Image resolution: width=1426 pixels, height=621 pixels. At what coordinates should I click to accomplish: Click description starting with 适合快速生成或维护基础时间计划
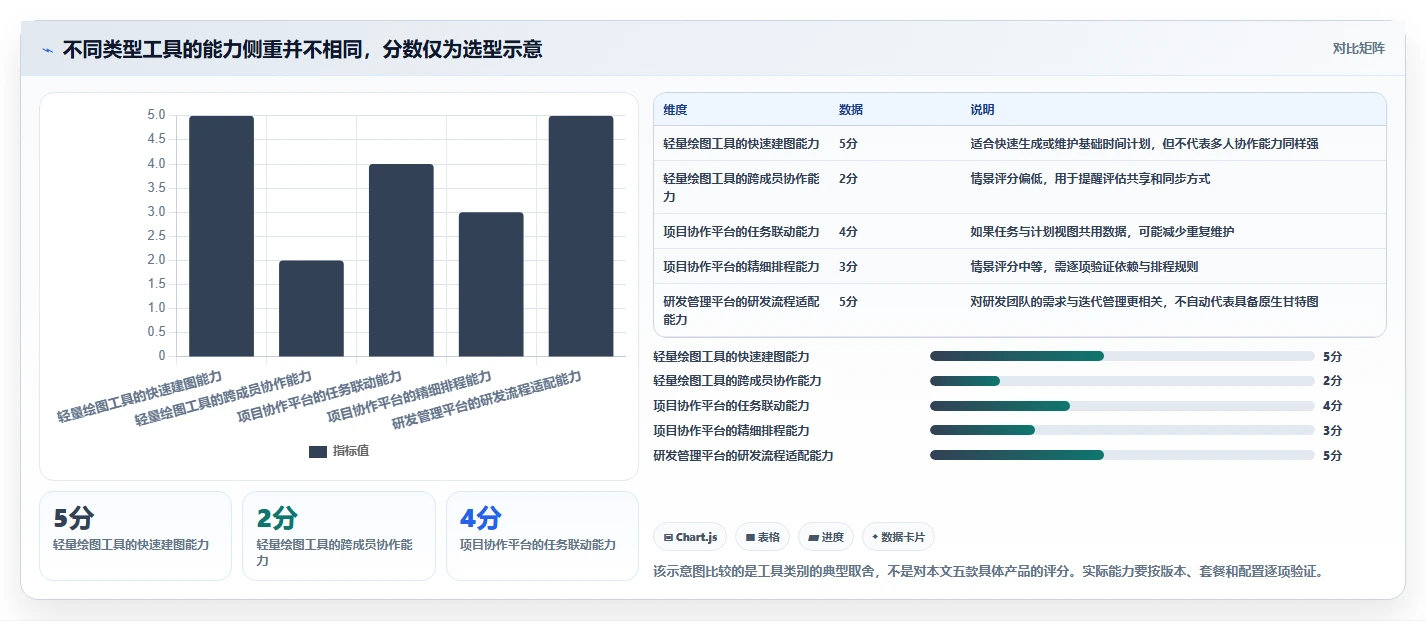(x=1144, y=144)
